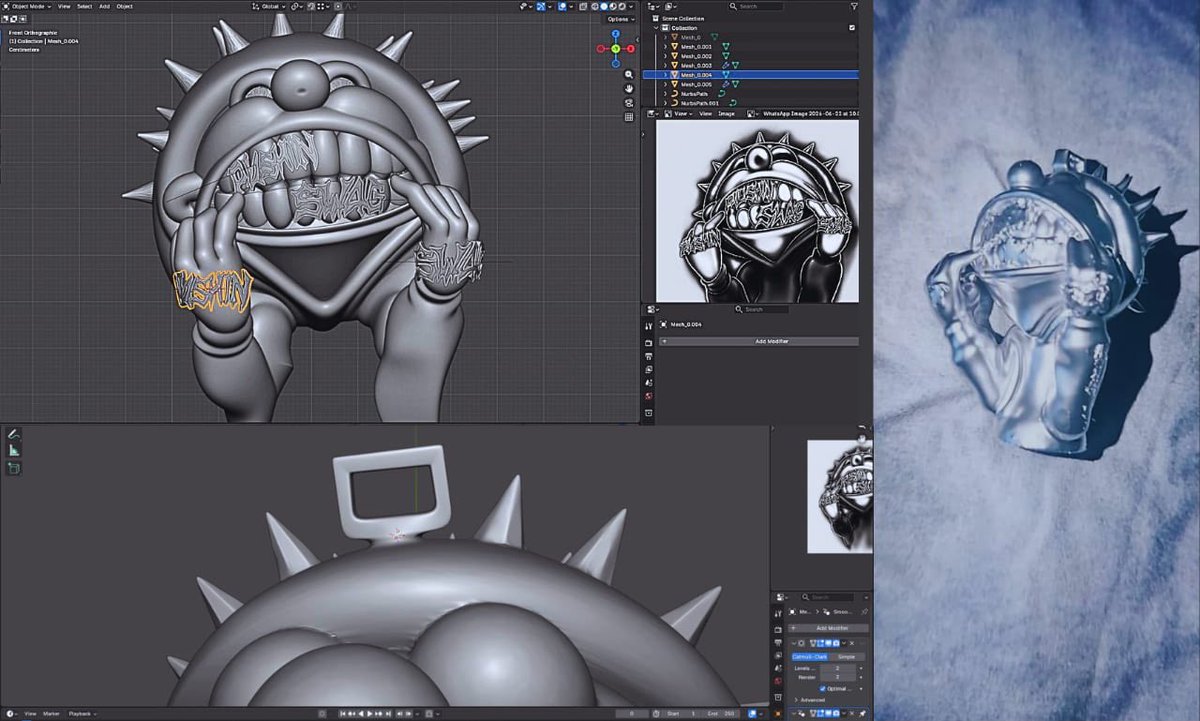Click the green Y axis navigation gizmo
Screen dimensions: 1200x721
pos(616,48)
